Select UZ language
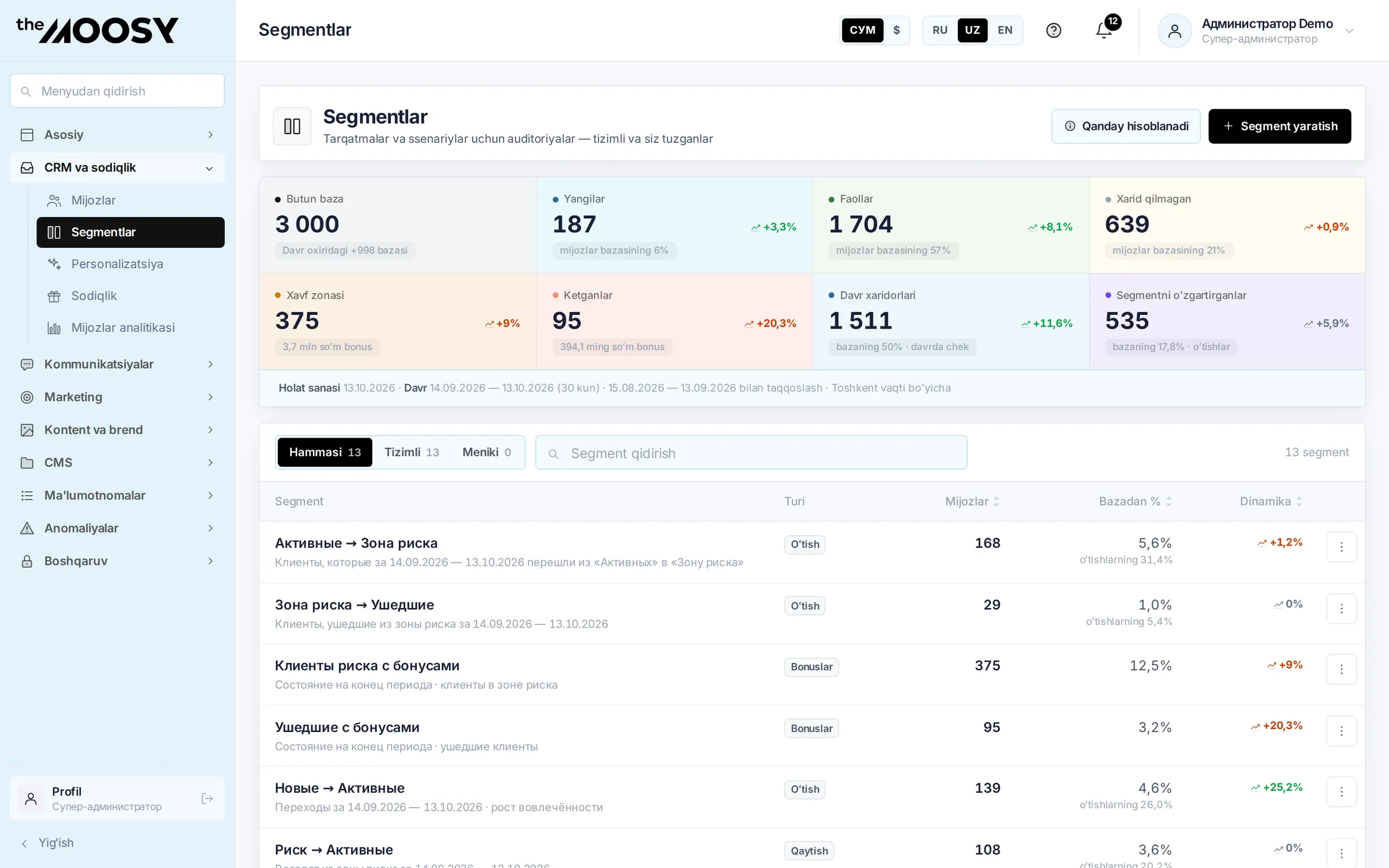The image size is (1389, 868). (x=972, y=30)
